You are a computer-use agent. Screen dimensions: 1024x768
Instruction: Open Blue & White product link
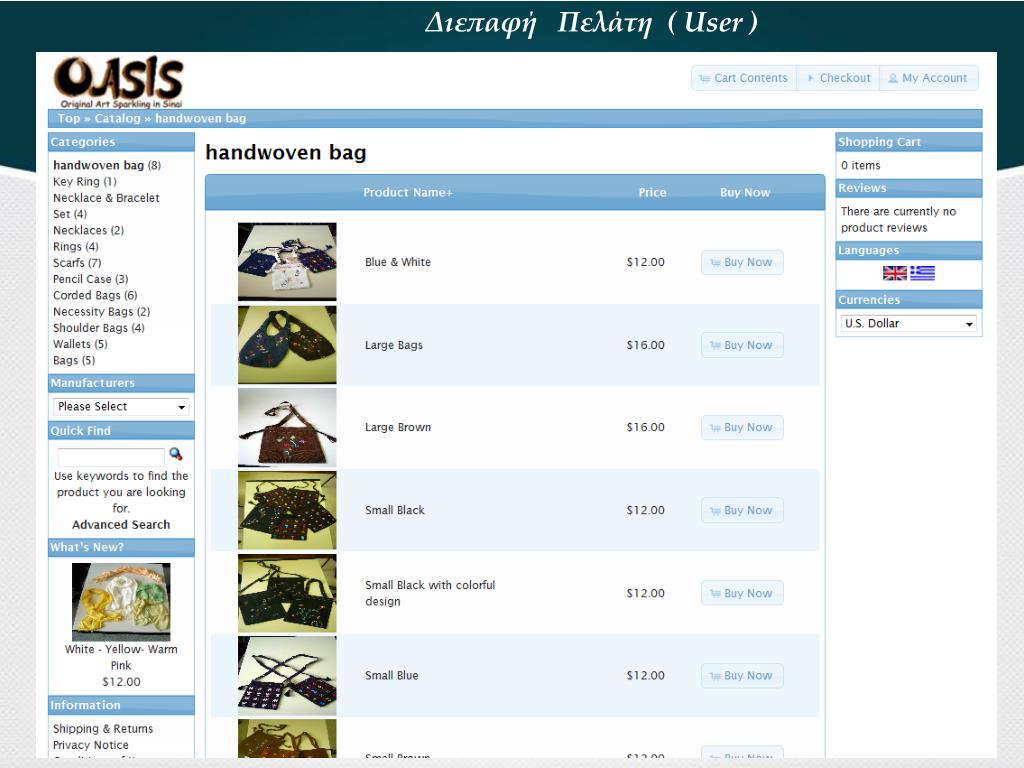tap(398, 262)
